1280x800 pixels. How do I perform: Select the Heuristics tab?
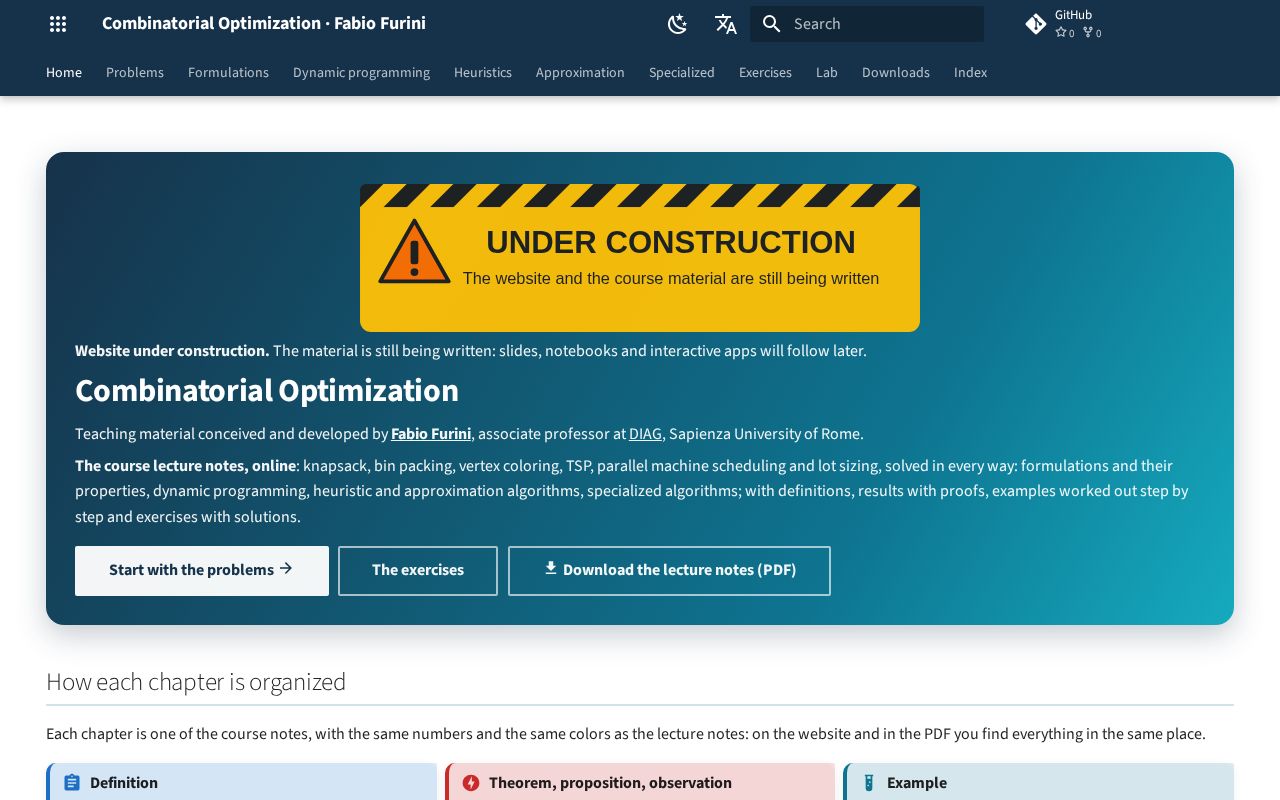[483, 73]
